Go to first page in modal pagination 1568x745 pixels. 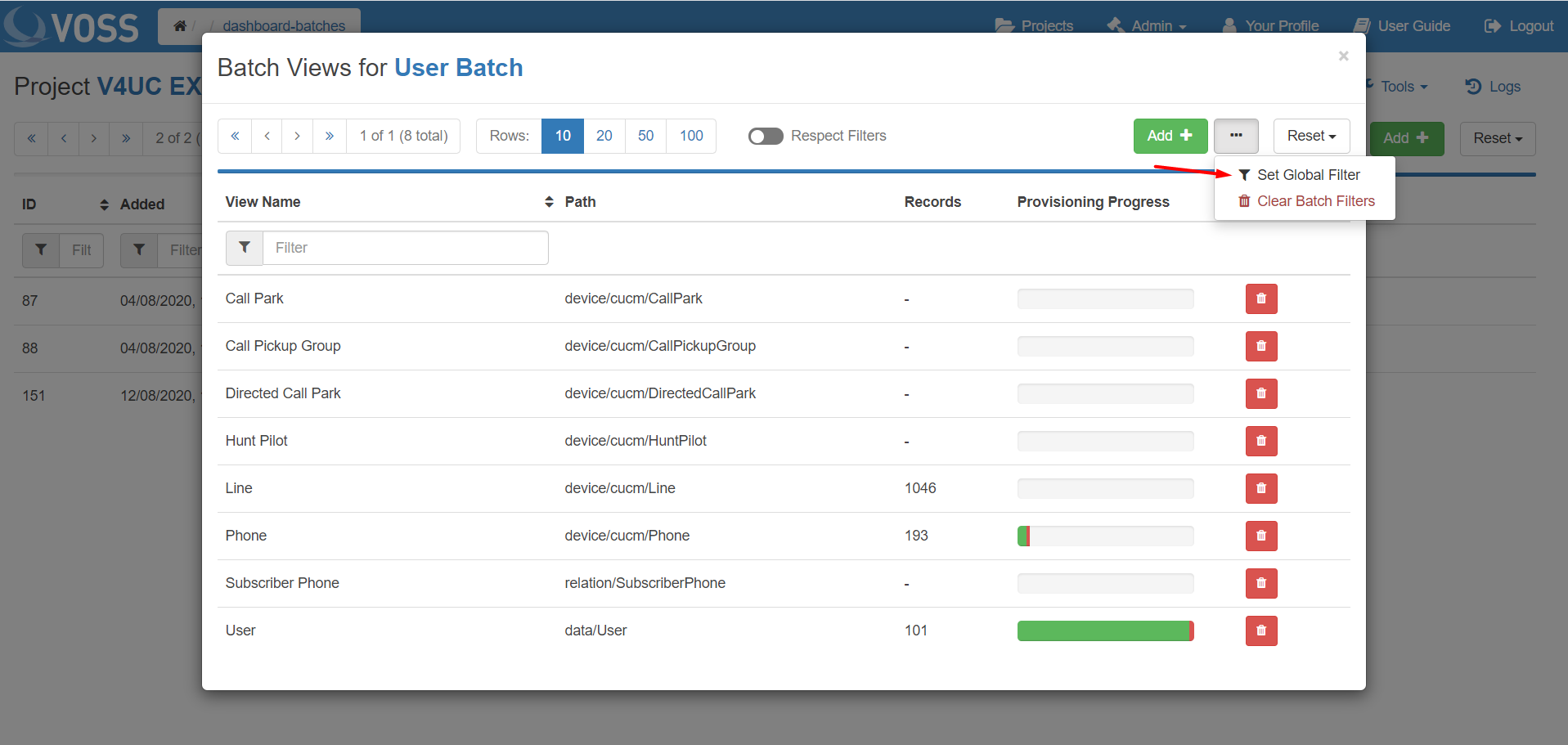(x=235, y=136)
